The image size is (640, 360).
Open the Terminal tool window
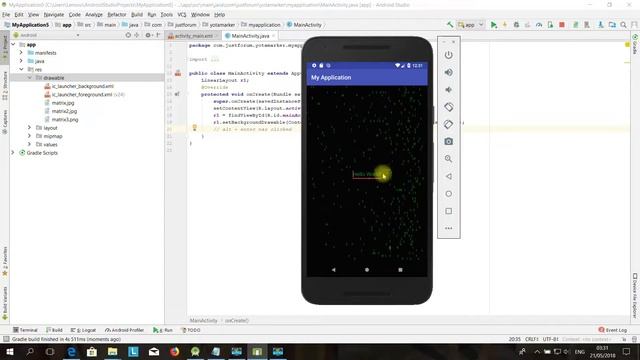pyautogui.click(x=25, y=330)
